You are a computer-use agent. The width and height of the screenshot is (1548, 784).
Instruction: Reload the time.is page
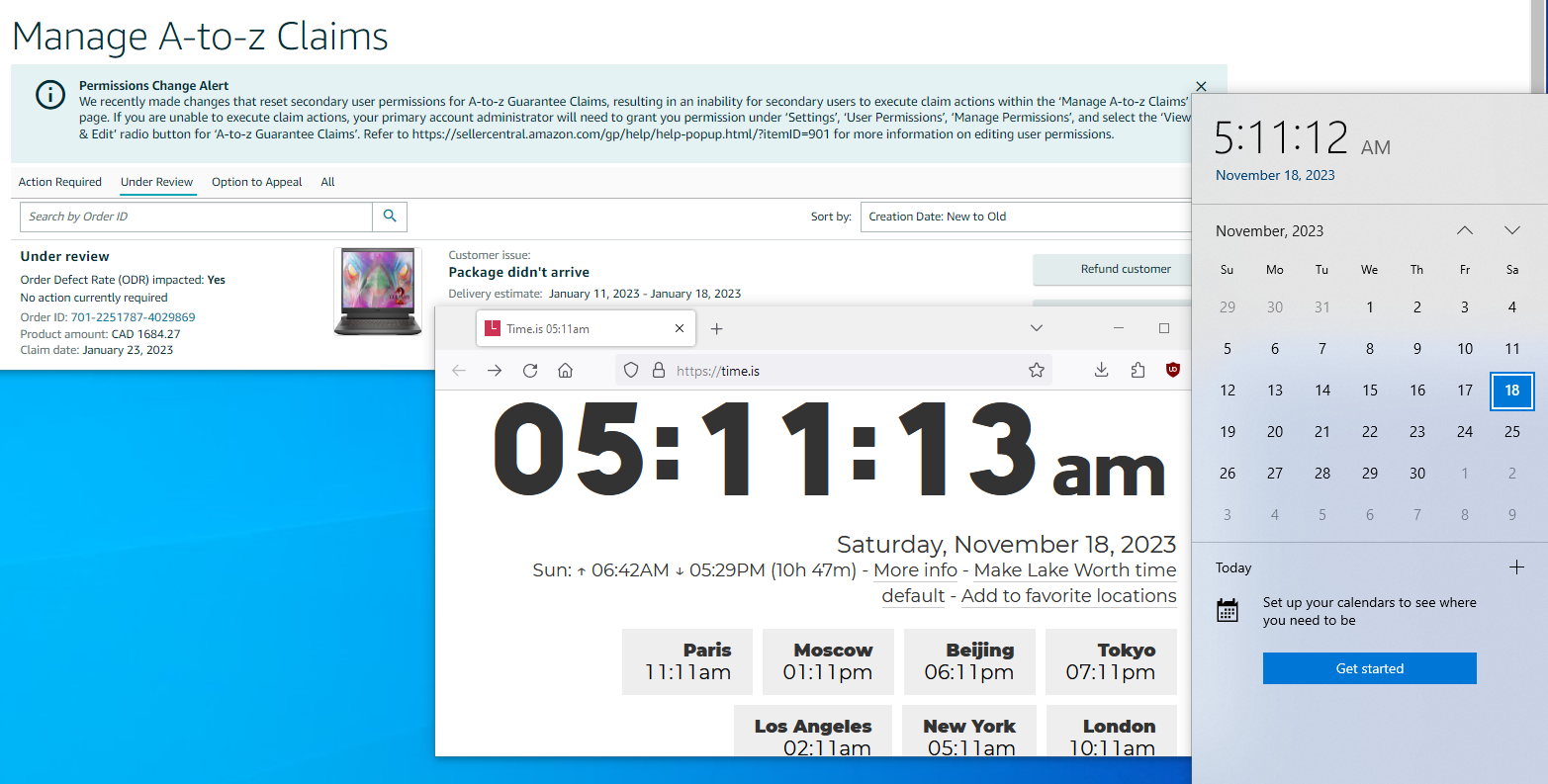point(530,370)
